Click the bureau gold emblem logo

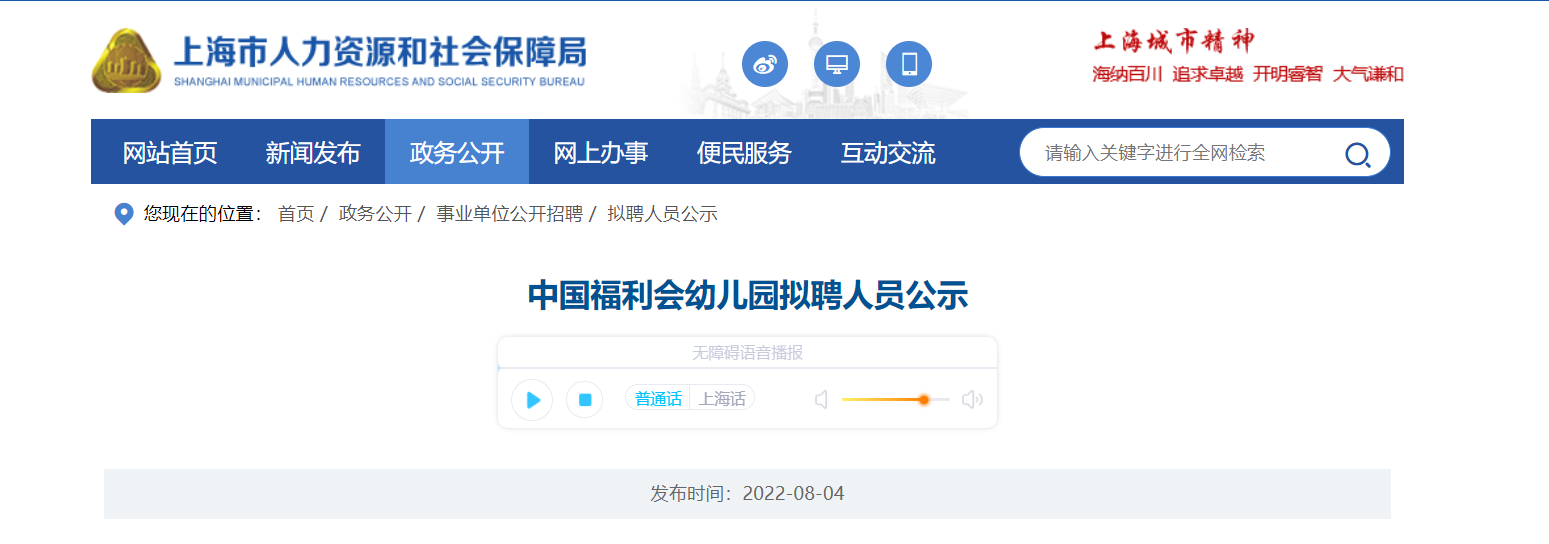click(126, 61)
